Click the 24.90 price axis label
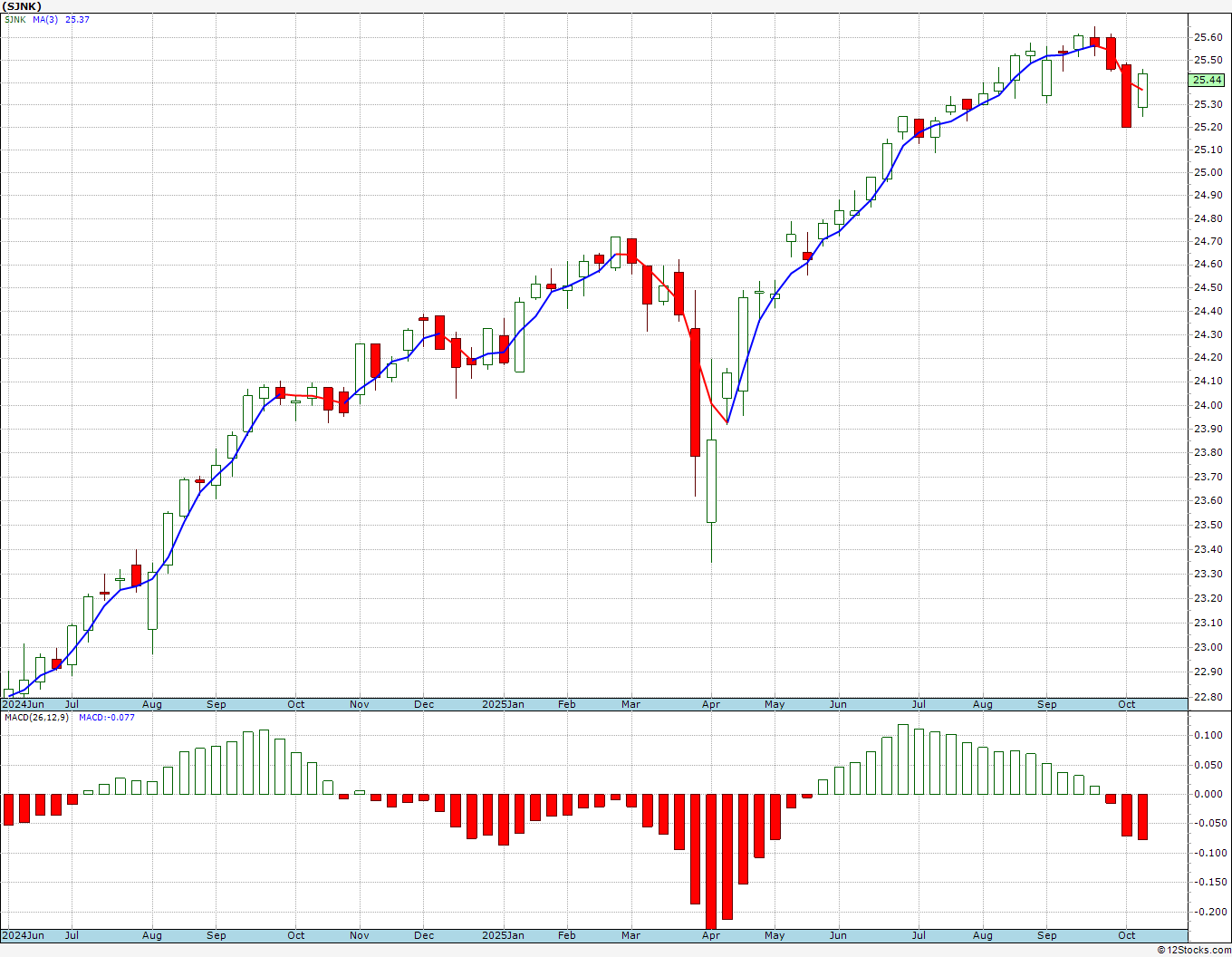 click(1208, 195)
